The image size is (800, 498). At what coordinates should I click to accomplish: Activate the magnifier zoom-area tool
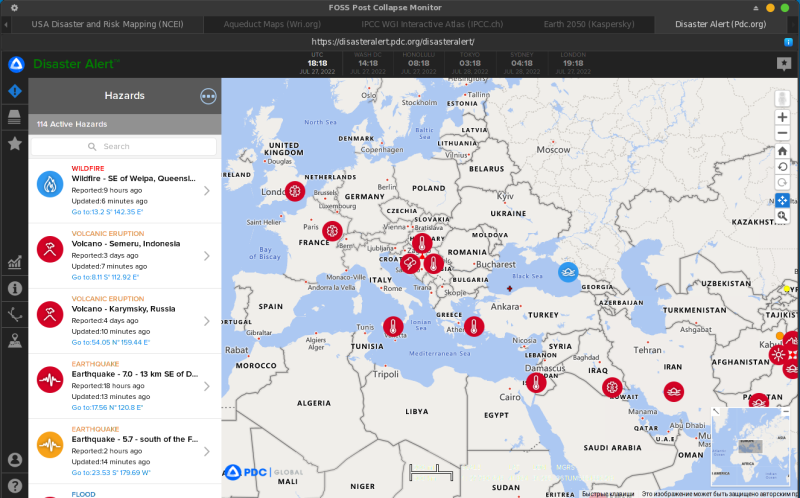tap(782, 215)
